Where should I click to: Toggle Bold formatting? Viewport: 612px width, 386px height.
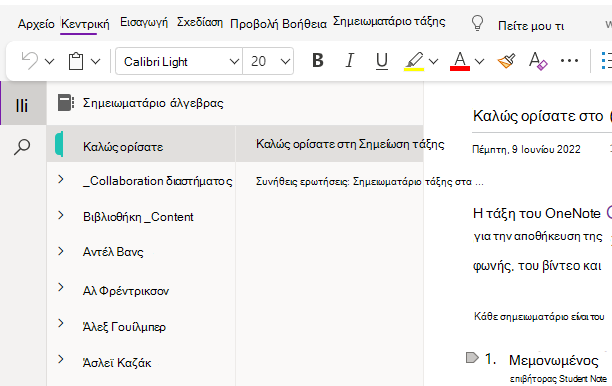[318, 60]
